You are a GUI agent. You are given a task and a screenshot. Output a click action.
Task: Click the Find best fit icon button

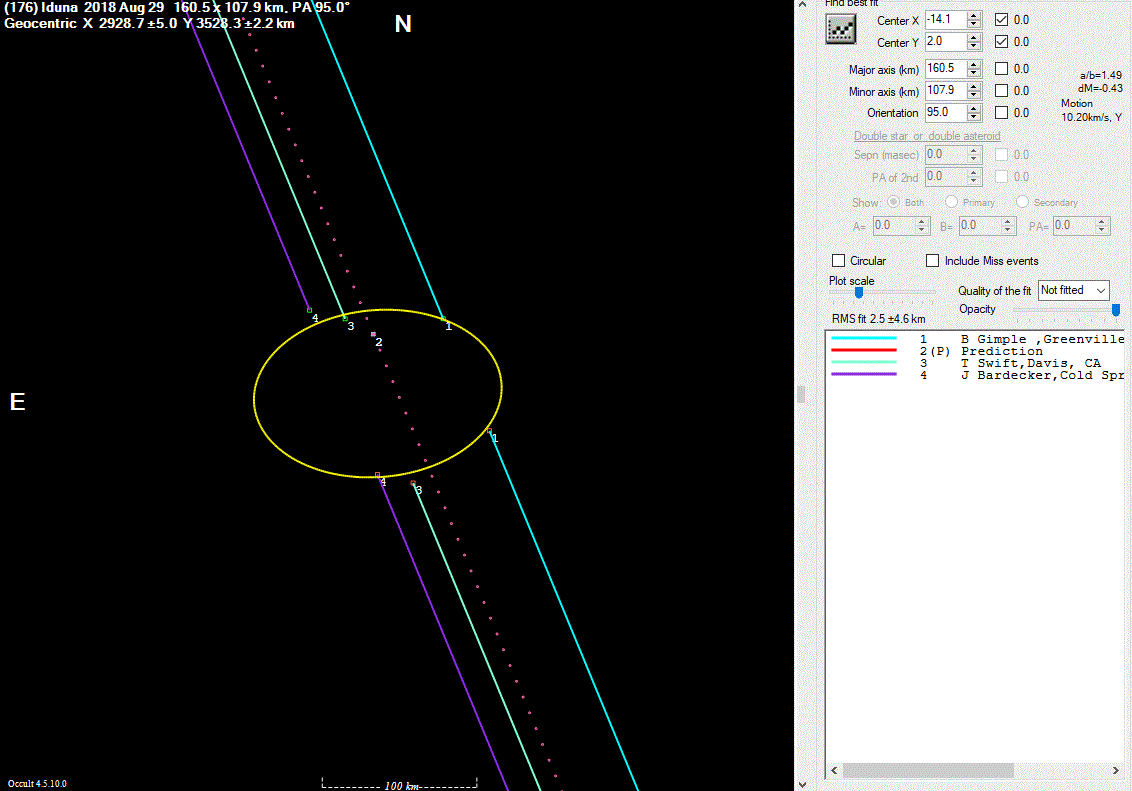pyautogui.click(x=840, y=30)
